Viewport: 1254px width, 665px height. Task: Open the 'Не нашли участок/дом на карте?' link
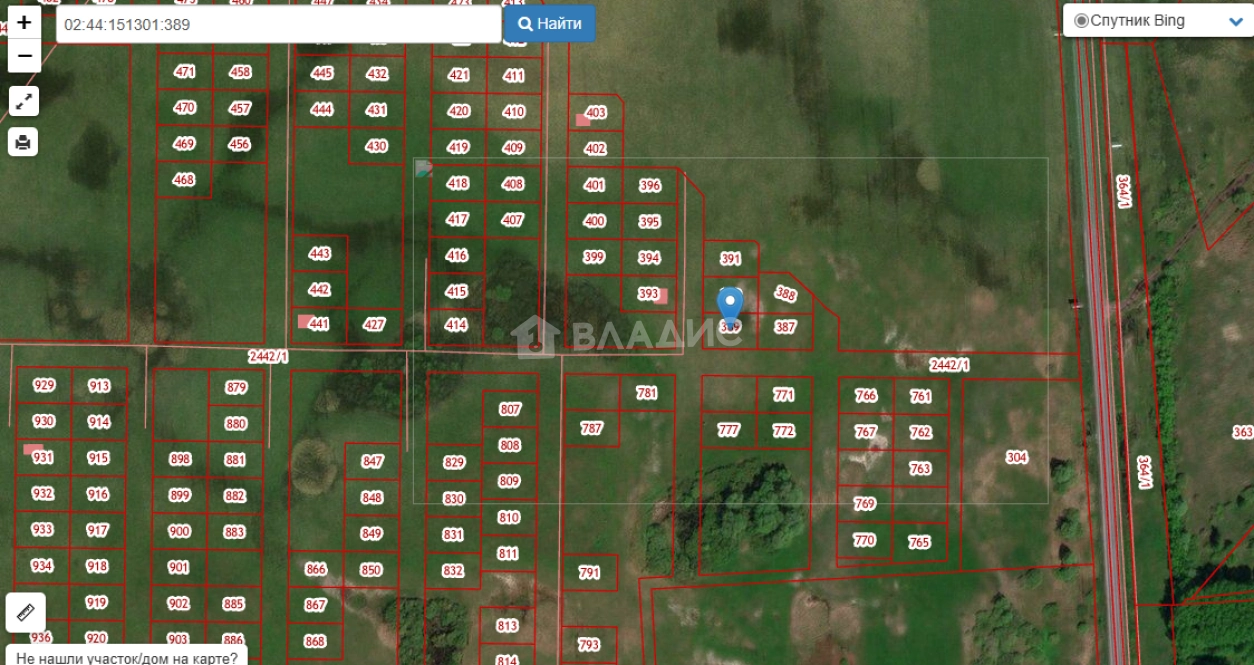pyautogui.click(x=127, y=657)
